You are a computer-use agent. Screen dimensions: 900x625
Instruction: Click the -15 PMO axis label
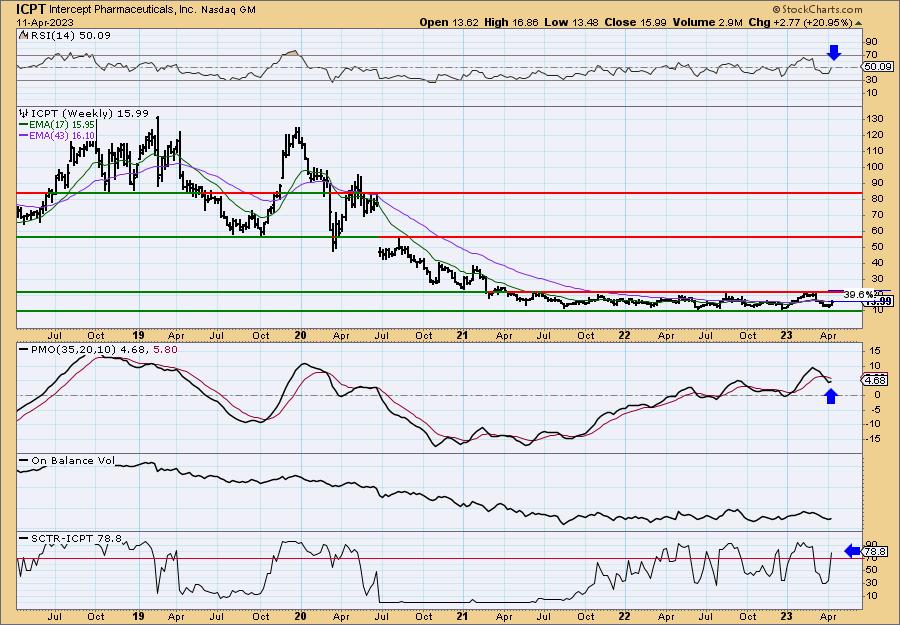coord(872,438)
